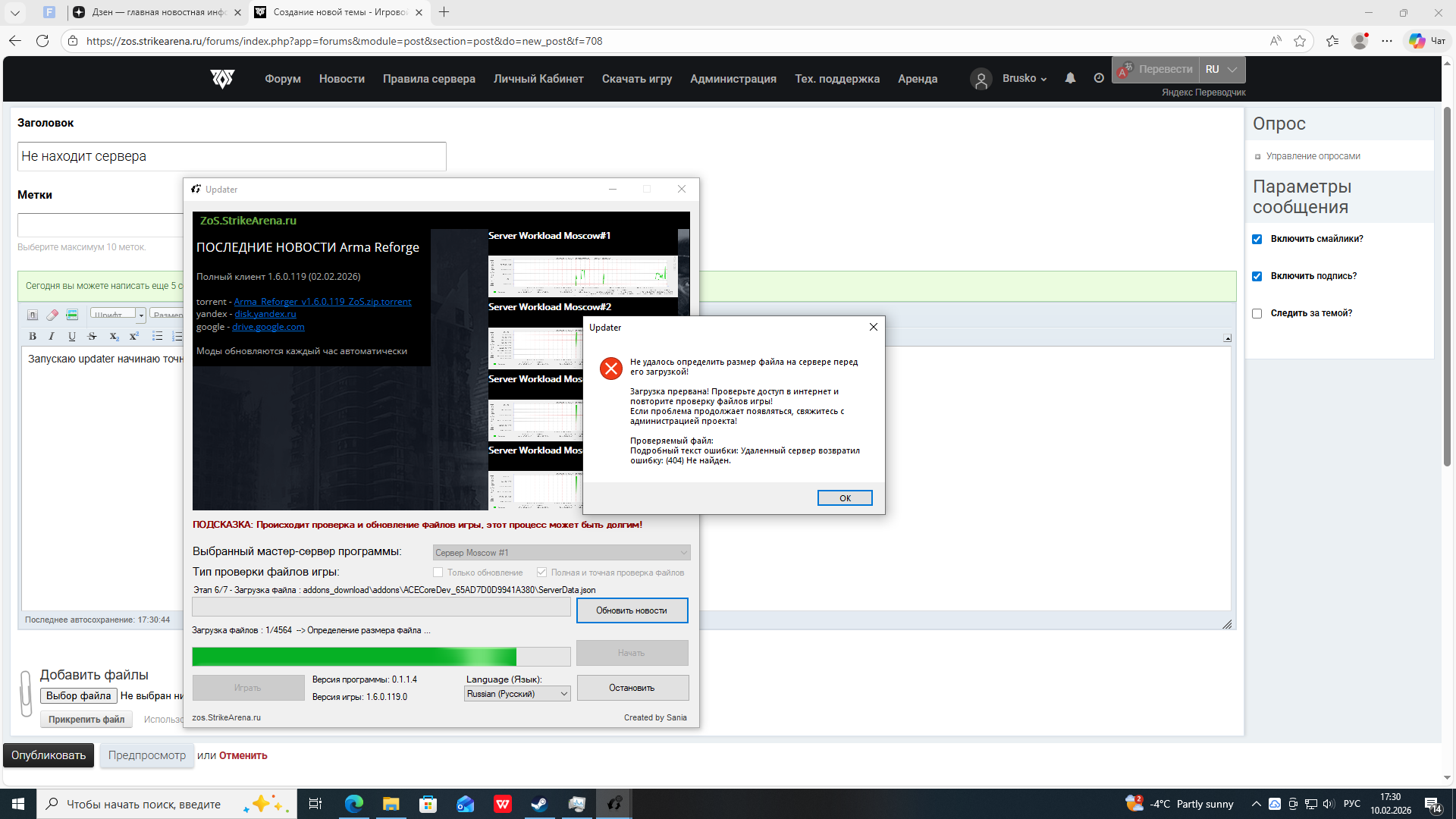Screen dimensions: 1456x819
Task: Click the eraser remove-formatting icon
Action: 52,315
